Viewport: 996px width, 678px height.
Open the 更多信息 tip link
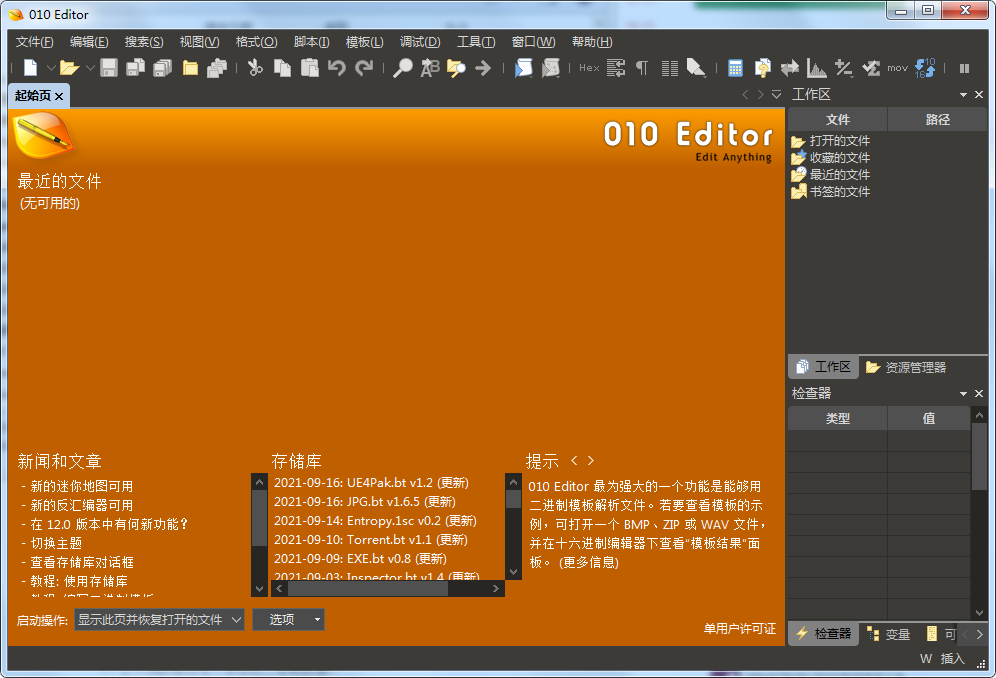589,562
